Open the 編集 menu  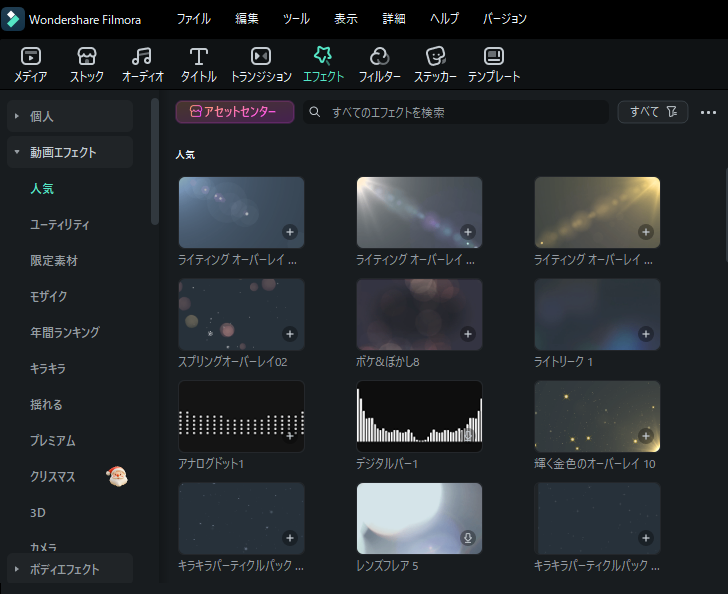click(x=247, y=19)
